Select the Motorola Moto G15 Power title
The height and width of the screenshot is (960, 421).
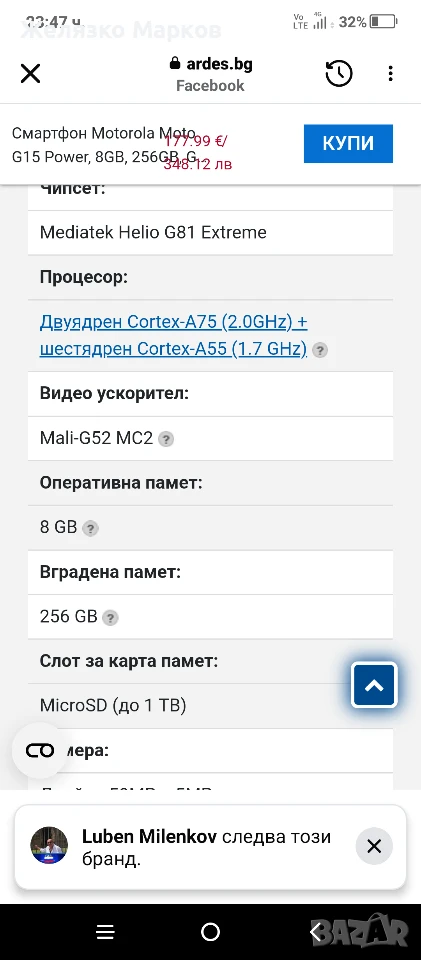point(105,145)
